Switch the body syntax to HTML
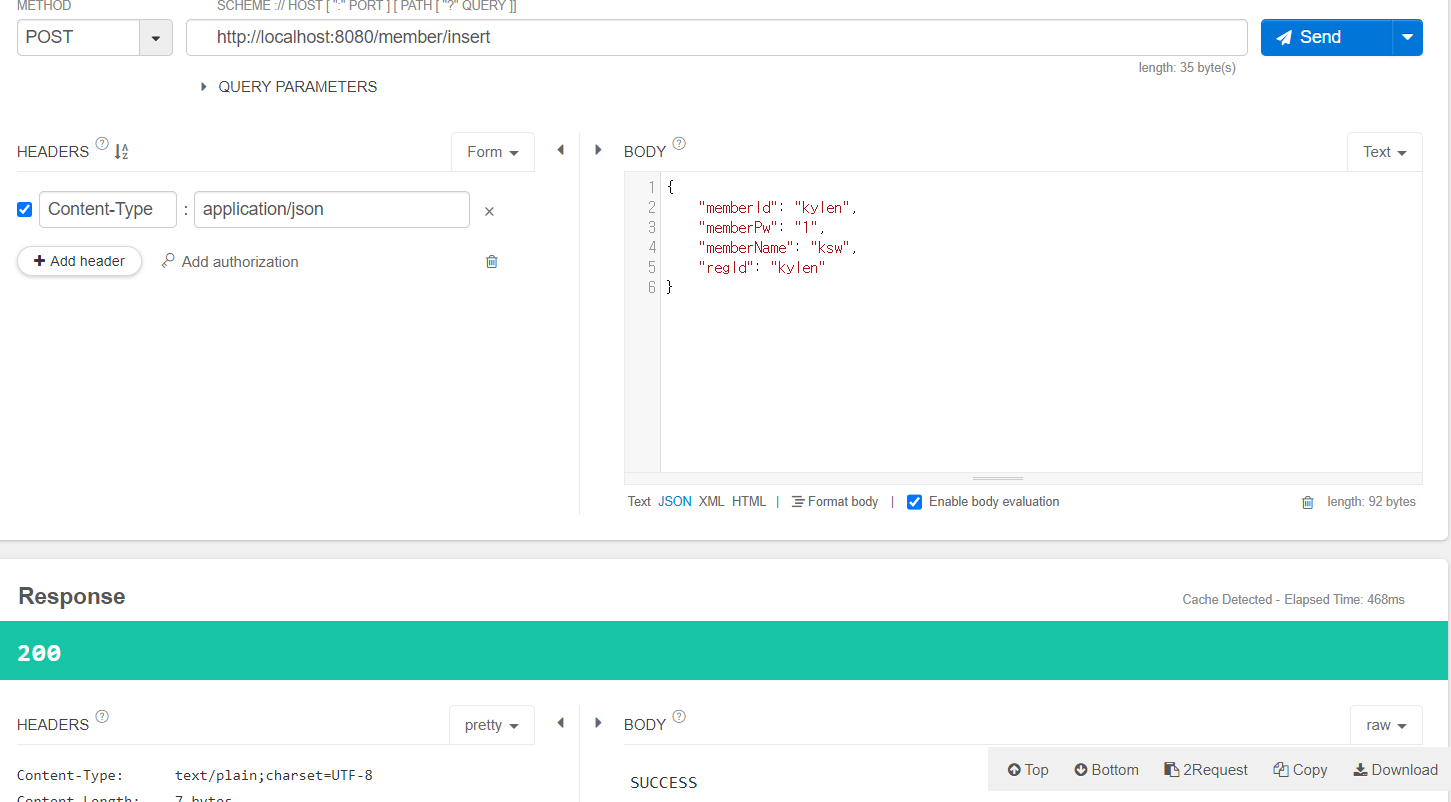The height and width of the screenshot is (802, 1451). click(749, 502)
